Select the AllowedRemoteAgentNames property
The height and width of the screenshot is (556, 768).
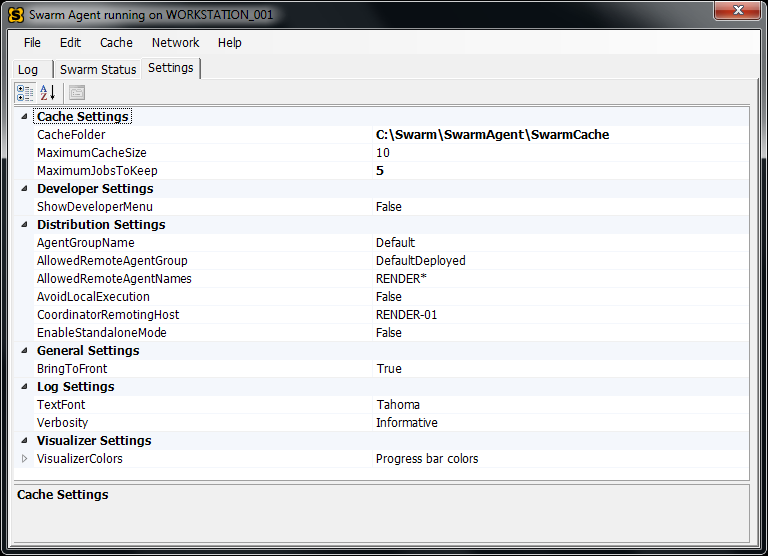(x=114, y=279)
